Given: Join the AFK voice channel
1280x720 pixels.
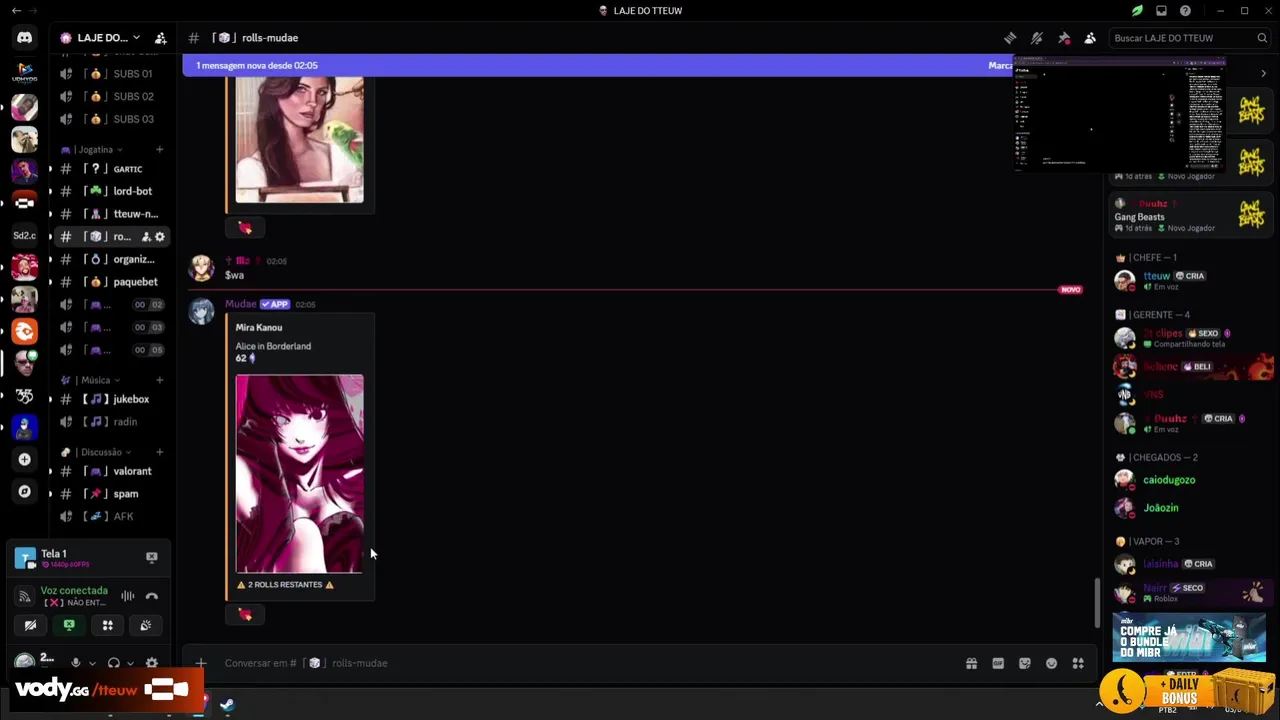Looking at the screenshot, I should (112, 516).
